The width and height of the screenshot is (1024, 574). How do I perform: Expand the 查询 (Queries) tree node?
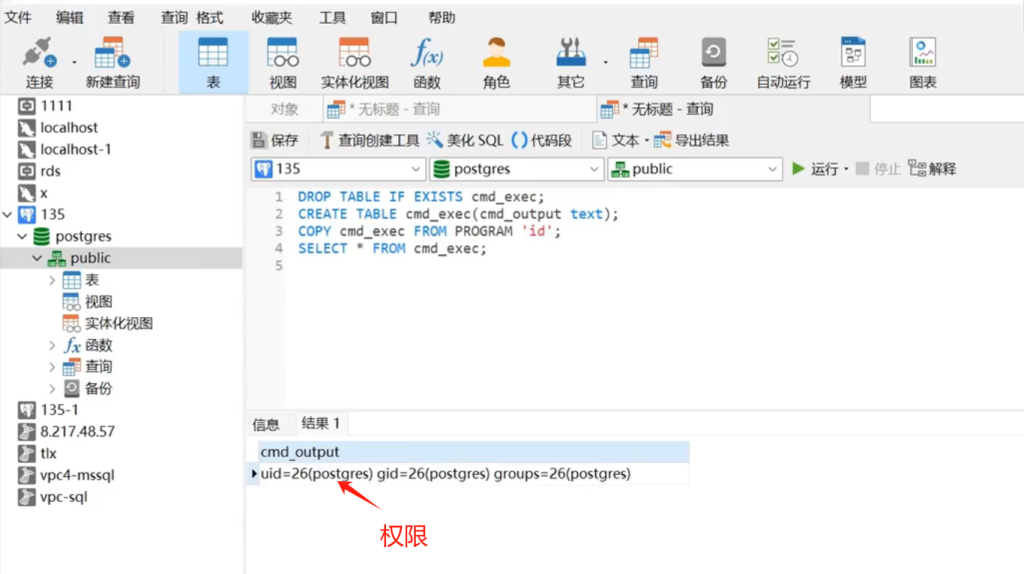point(52,367)
